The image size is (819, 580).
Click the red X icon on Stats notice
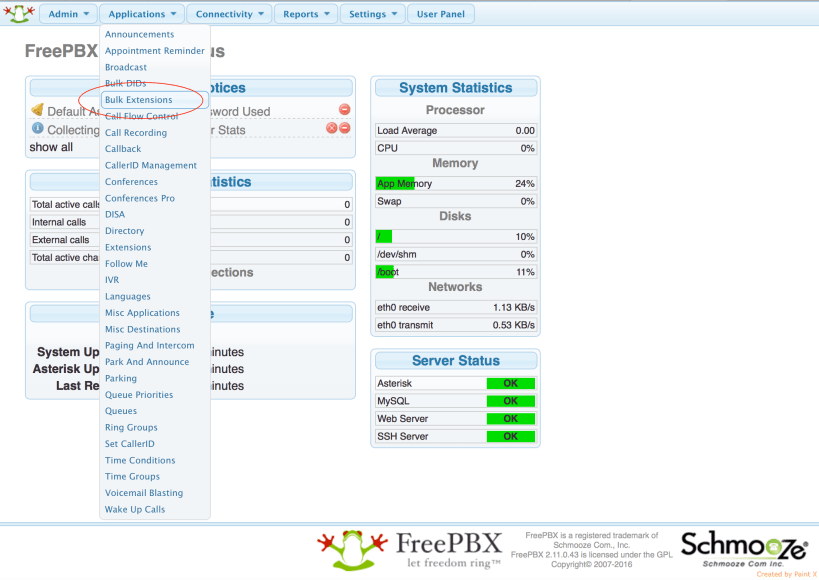coord(332,128)
